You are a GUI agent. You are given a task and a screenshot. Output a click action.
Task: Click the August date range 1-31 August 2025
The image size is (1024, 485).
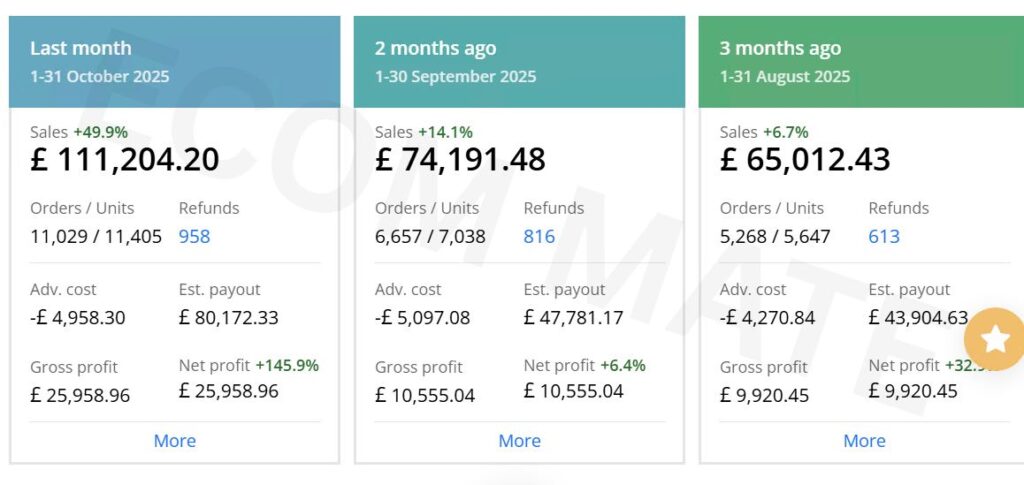(x=785, y=77)
